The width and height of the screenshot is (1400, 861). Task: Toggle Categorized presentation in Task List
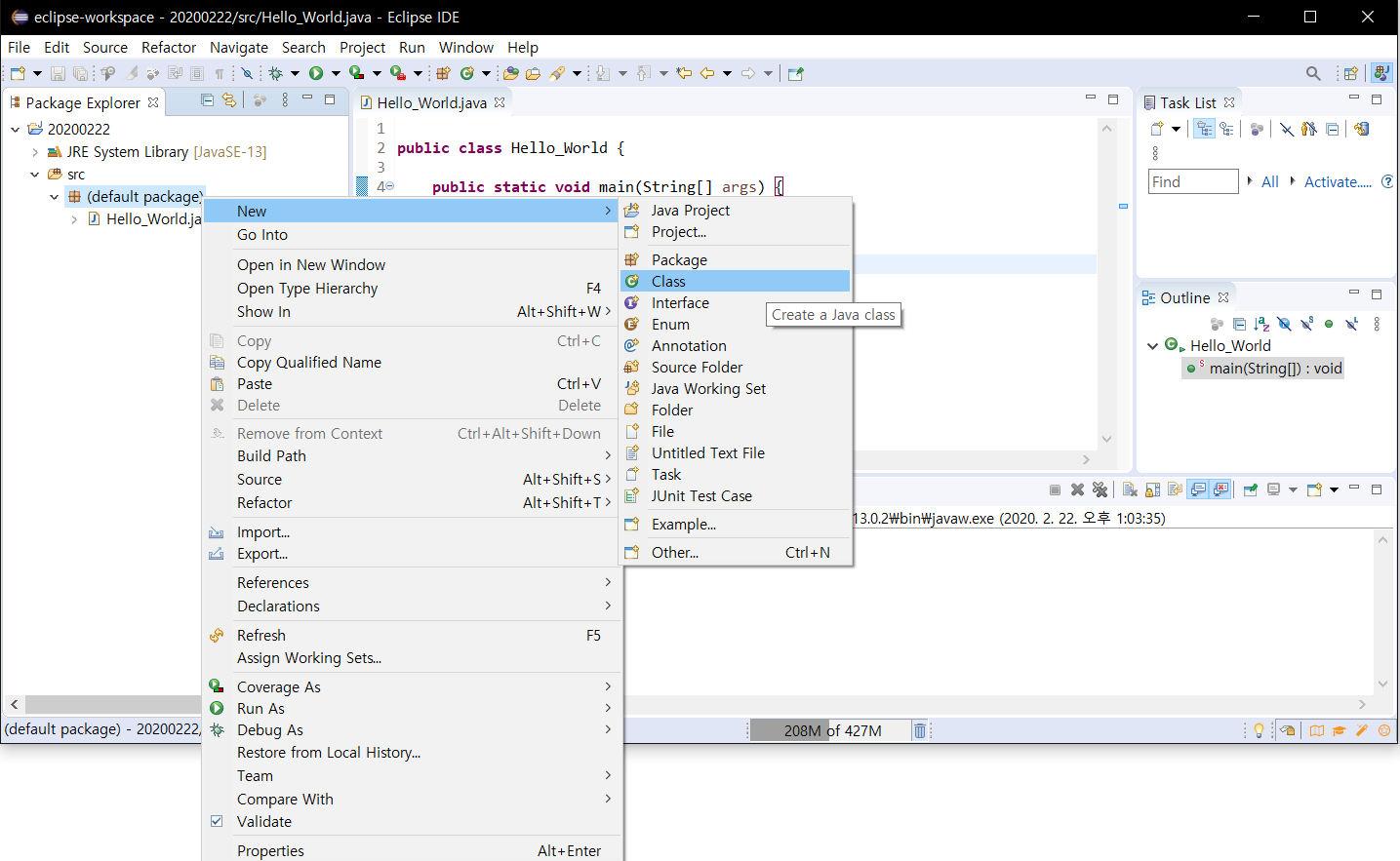click(x=1205, y=129)
